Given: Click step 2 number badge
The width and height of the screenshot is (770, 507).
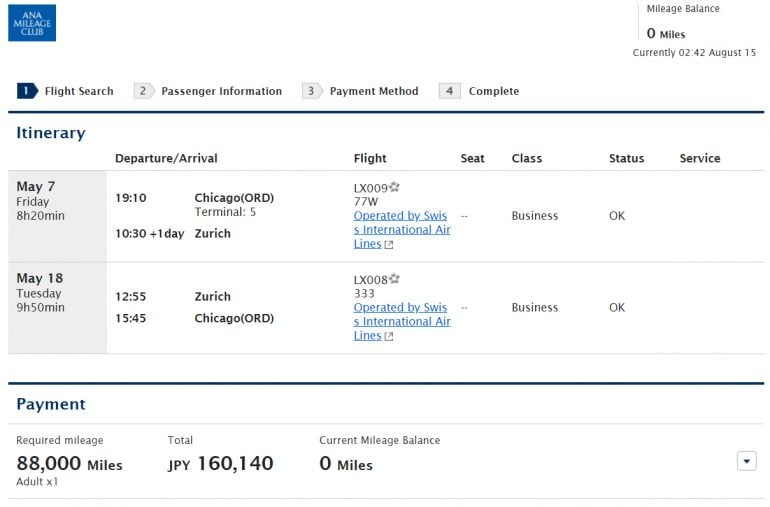Looking at the screenshot, I should 143,91.
